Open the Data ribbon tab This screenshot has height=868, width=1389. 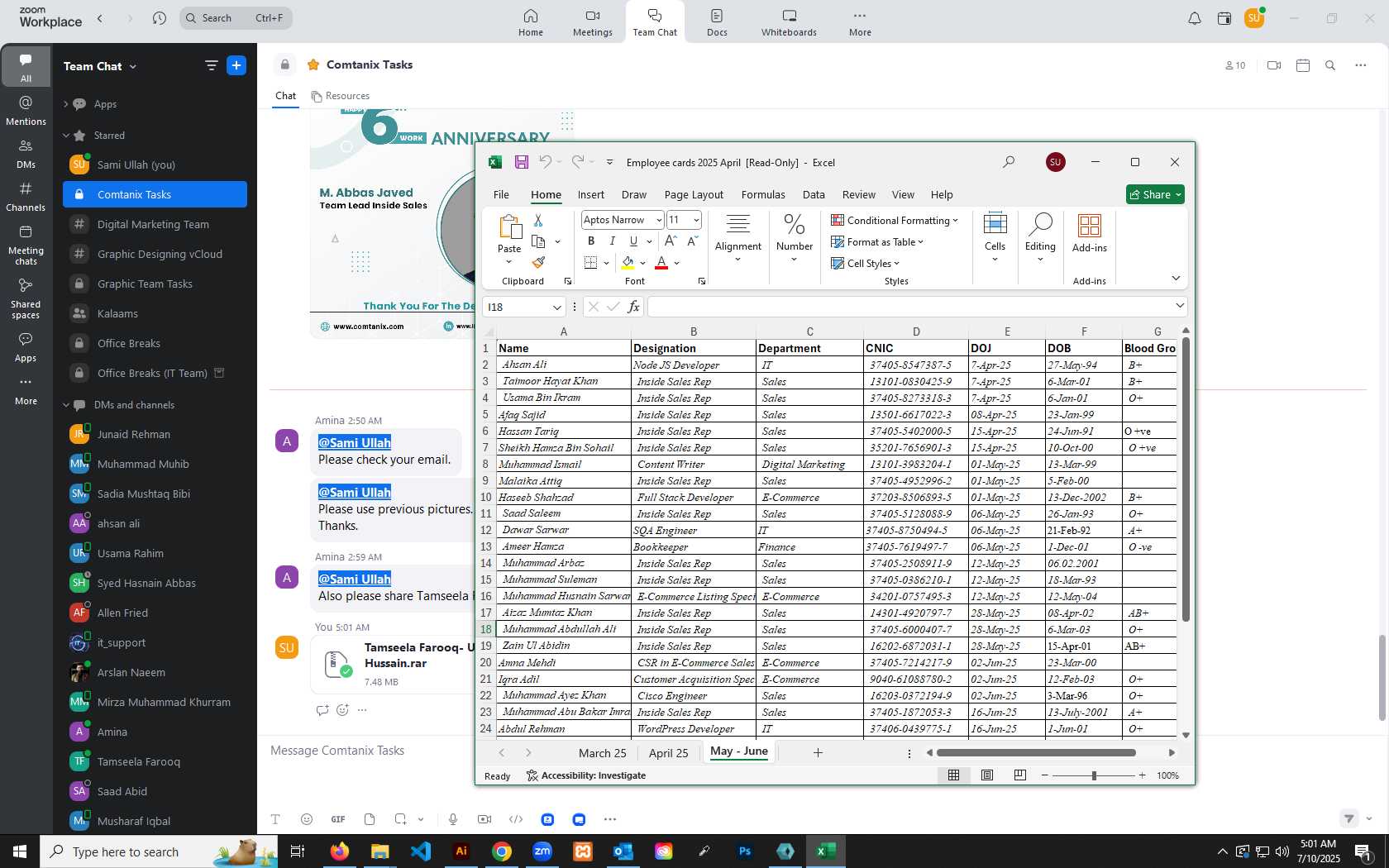[814, 195]
